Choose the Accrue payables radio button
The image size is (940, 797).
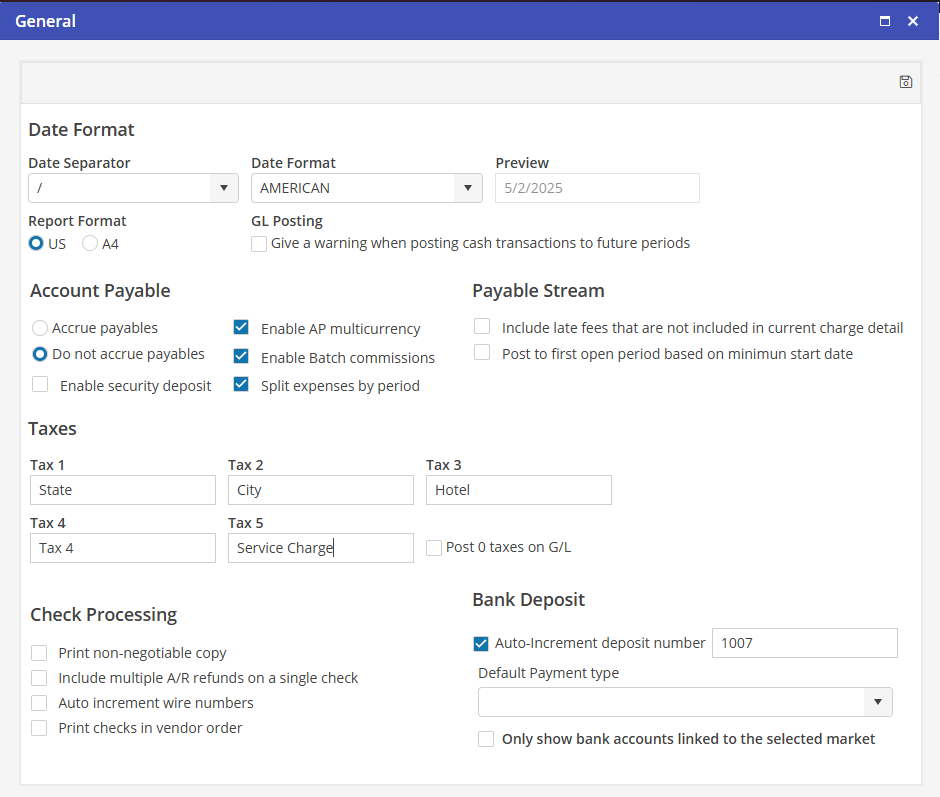point(40,328)
